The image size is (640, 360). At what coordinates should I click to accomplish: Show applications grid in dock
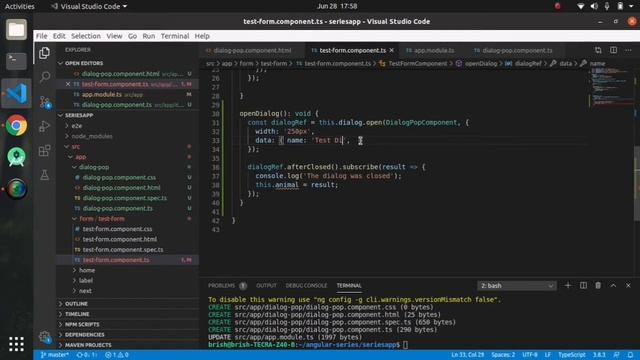tap(16, 344)
